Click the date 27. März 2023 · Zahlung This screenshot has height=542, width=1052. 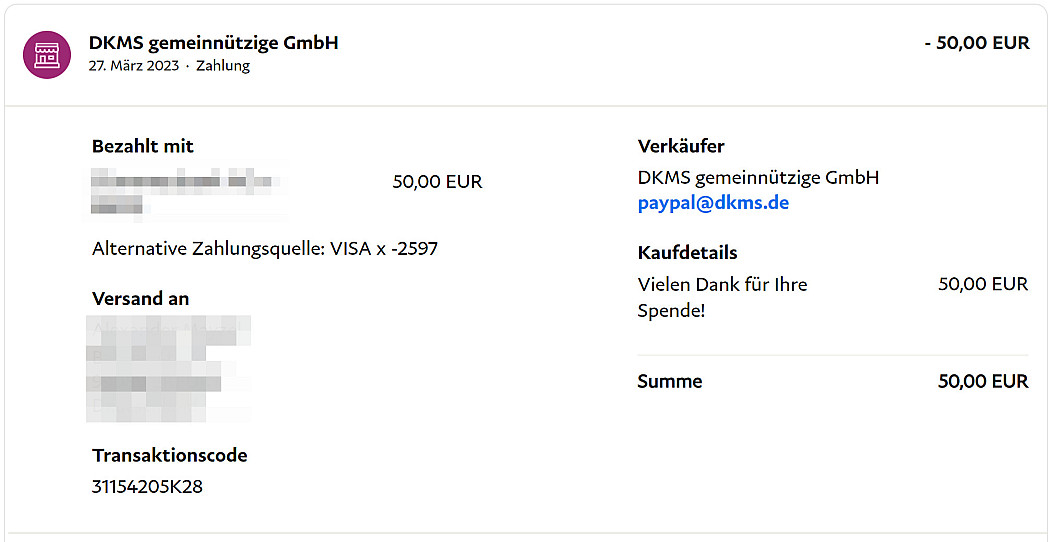tap(169, 66)
